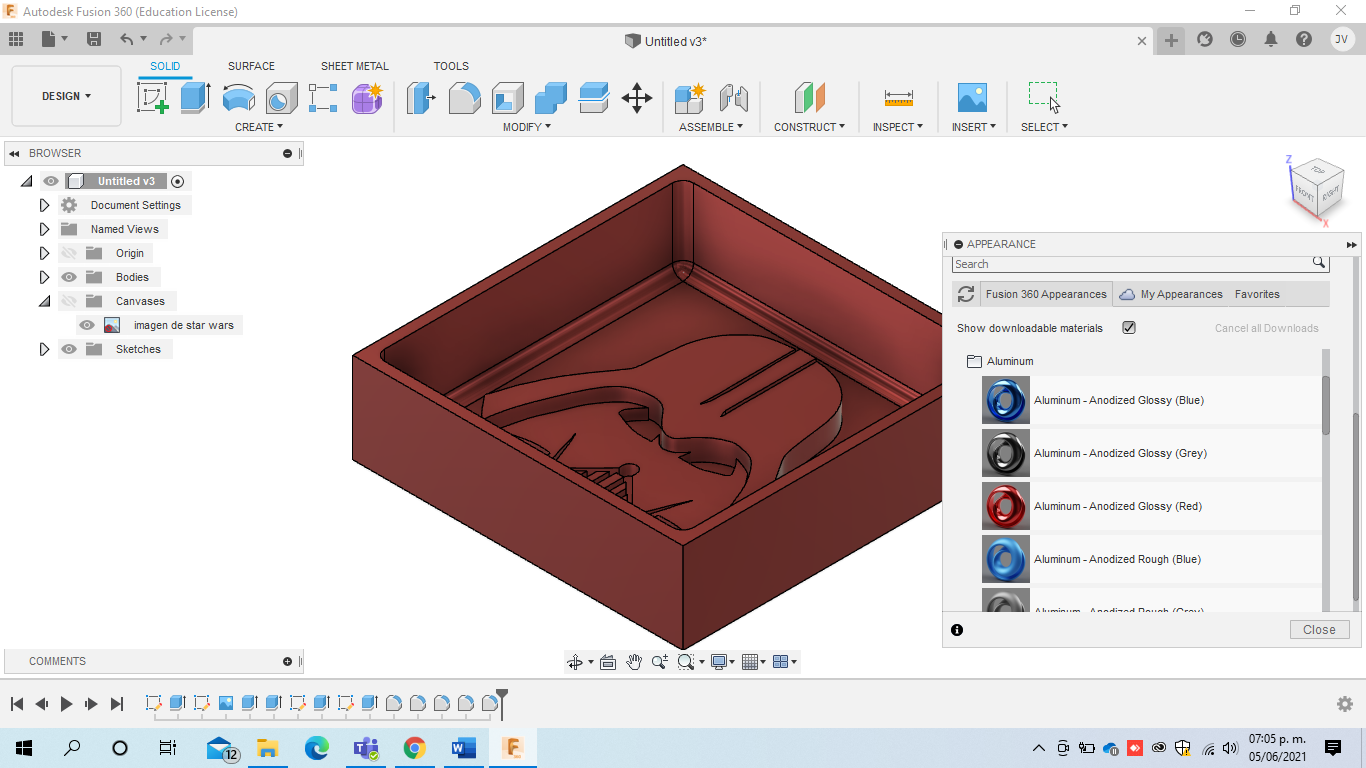This screenshot has height=768, width=1366.
Task: Click the ViewCube orientation control
Action: pyautogui.click(x=1318, y=189)
